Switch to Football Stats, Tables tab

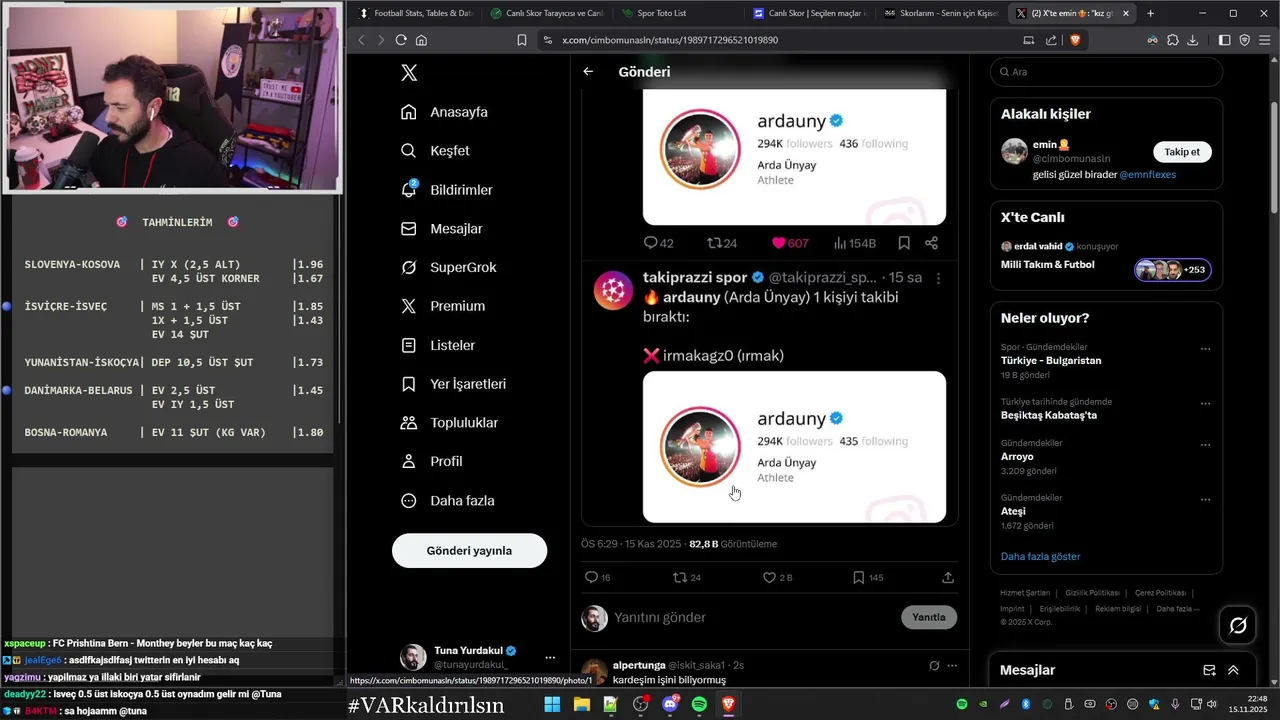tap(415, 13)
